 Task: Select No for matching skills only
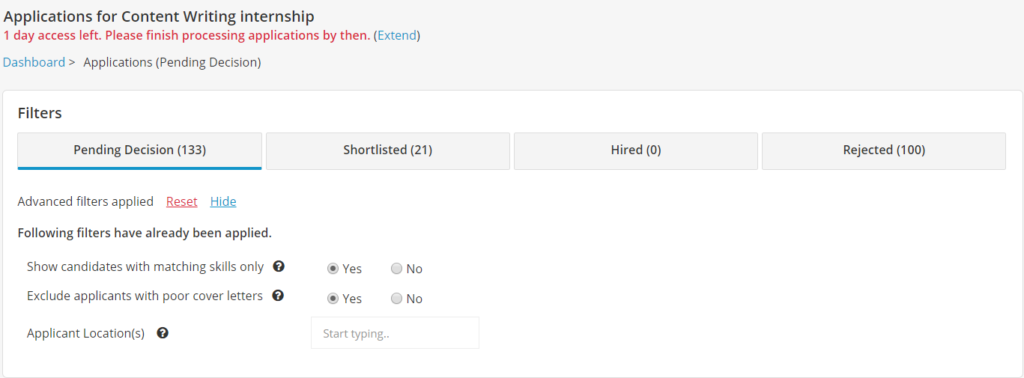(396, 268)
